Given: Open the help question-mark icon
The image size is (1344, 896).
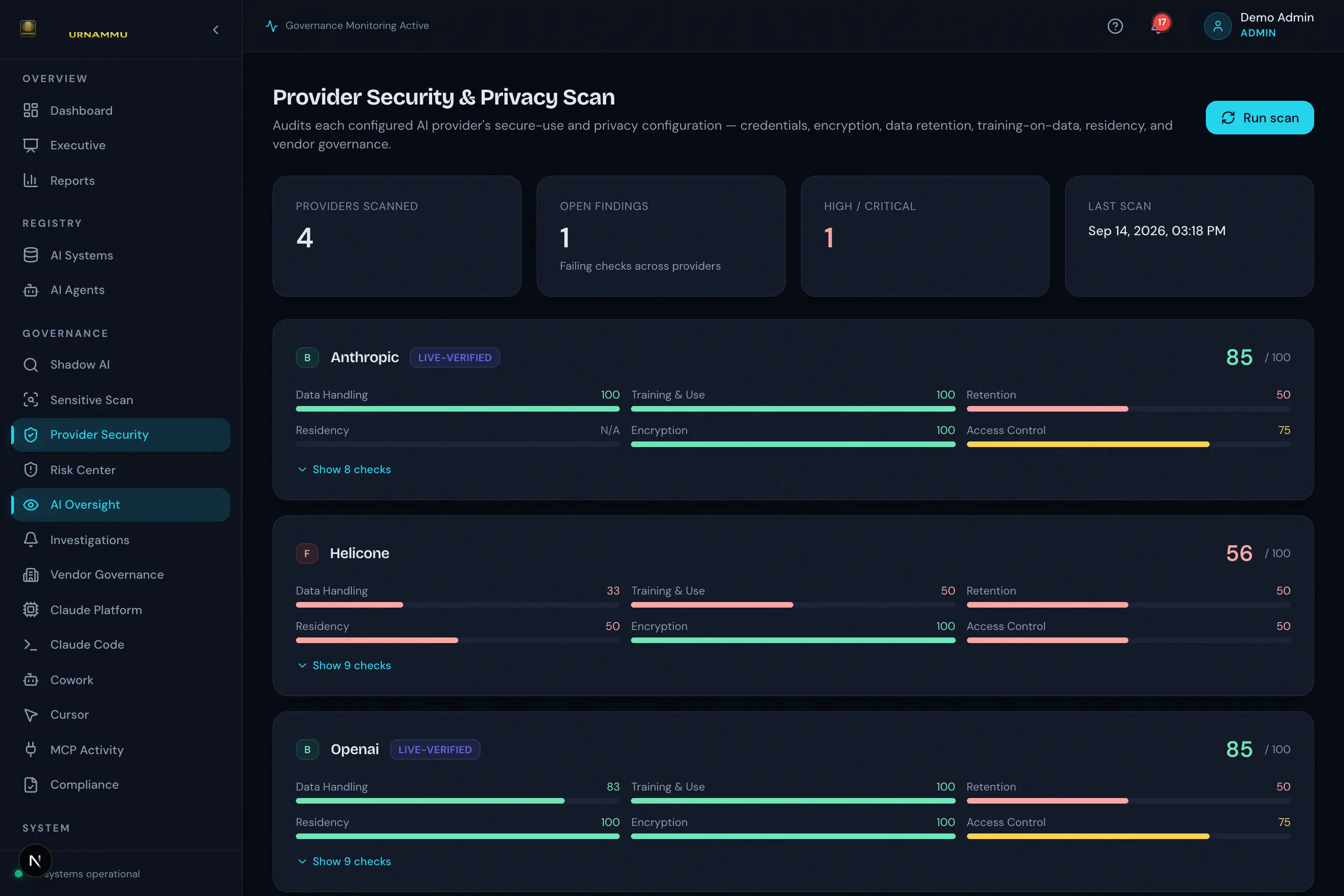Looking at the screenshot, I should pyautogui.click(x=1115, y=26).
